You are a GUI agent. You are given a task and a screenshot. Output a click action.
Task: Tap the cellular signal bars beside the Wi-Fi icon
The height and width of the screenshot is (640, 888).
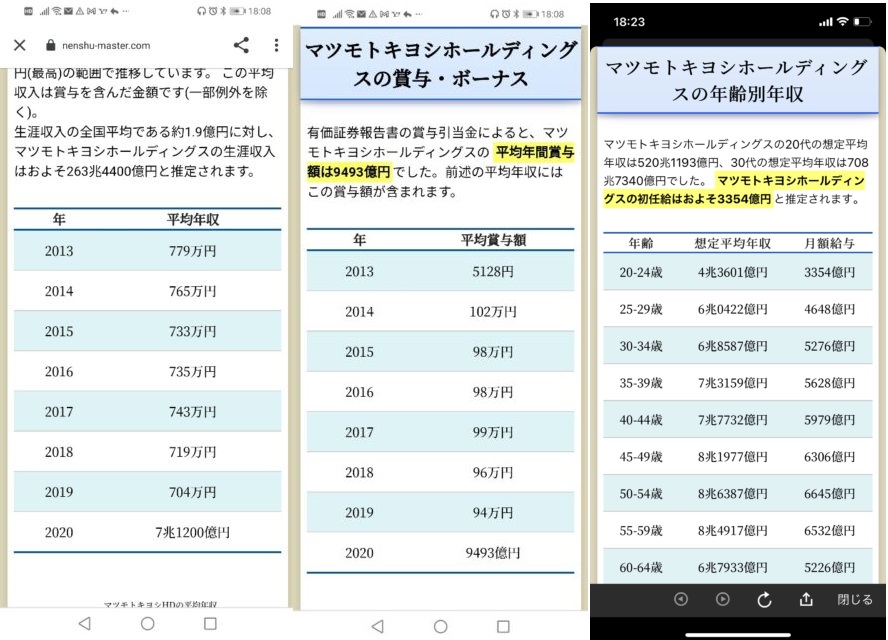[826, 22]
